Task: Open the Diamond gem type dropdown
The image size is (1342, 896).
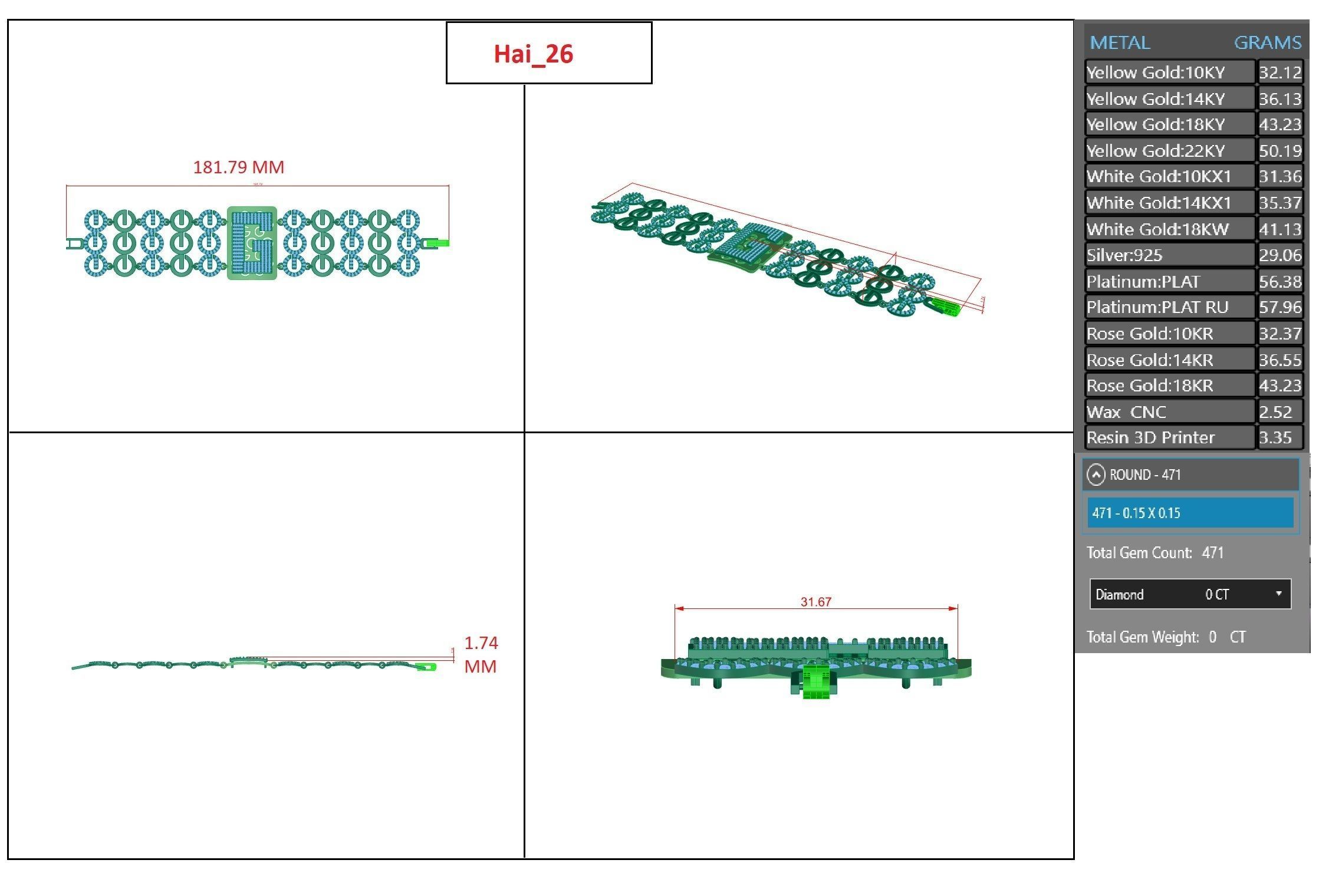Action: [x=1278, y=594]
